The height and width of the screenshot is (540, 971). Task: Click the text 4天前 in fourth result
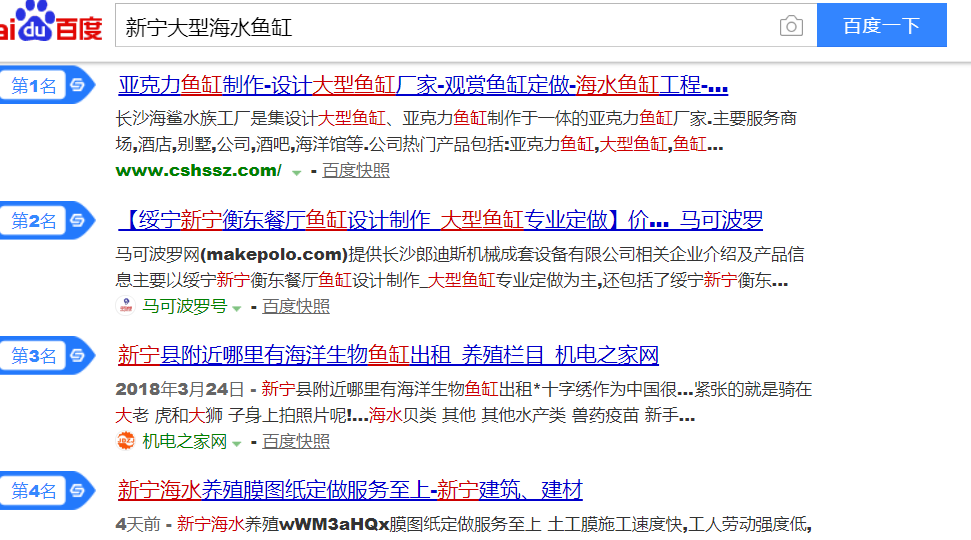(138, 524)
